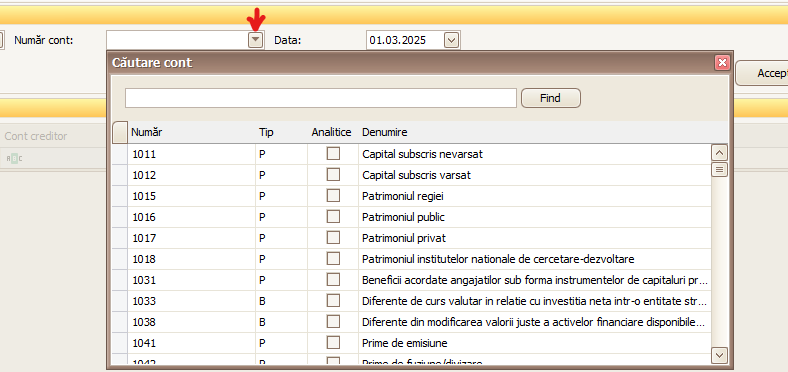Select account number 1038
Image resolution: width=788 pixels, height=372 pixels.
(191, 322)
